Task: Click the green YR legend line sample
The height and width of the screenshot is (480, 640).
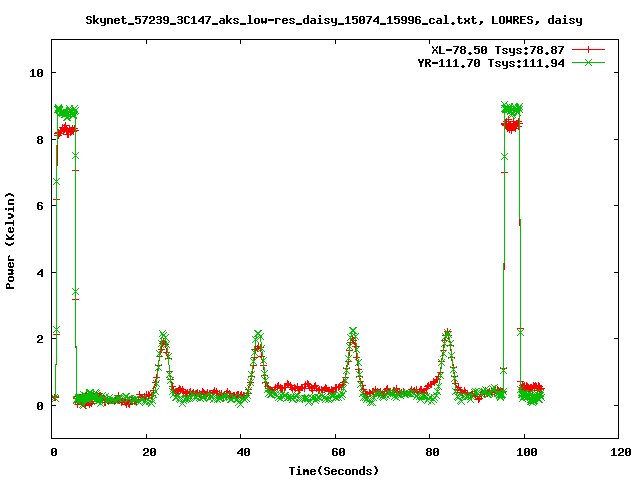Action: (x=588, y=62)
